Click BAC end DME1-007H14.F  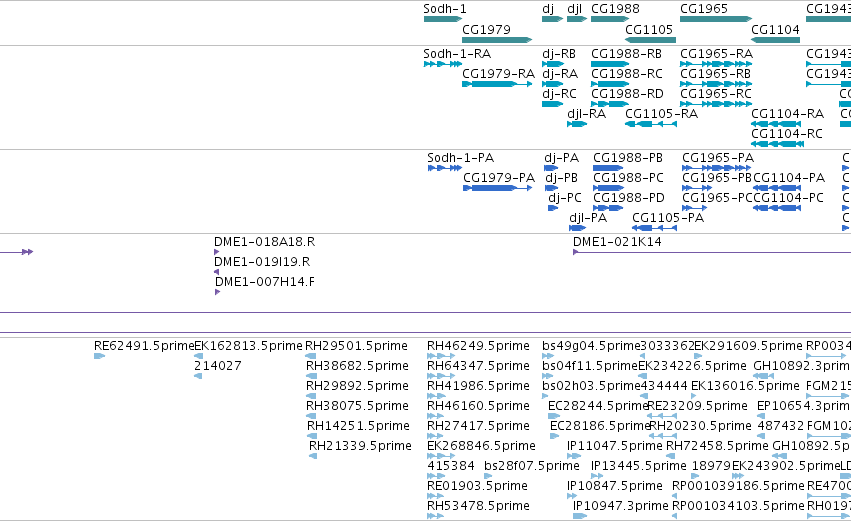click(218, 293)
